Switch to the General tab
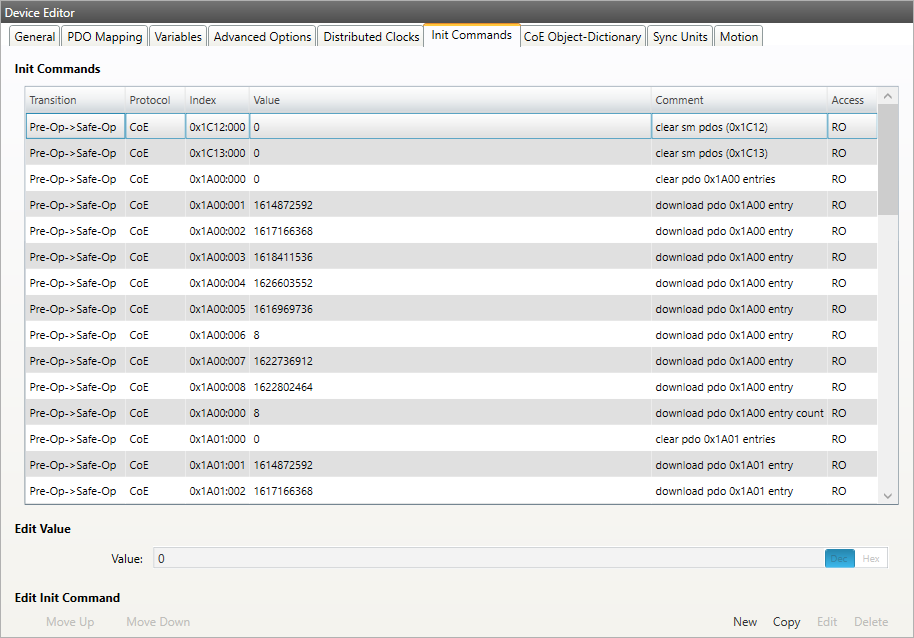914x638 pixels. 35,37
